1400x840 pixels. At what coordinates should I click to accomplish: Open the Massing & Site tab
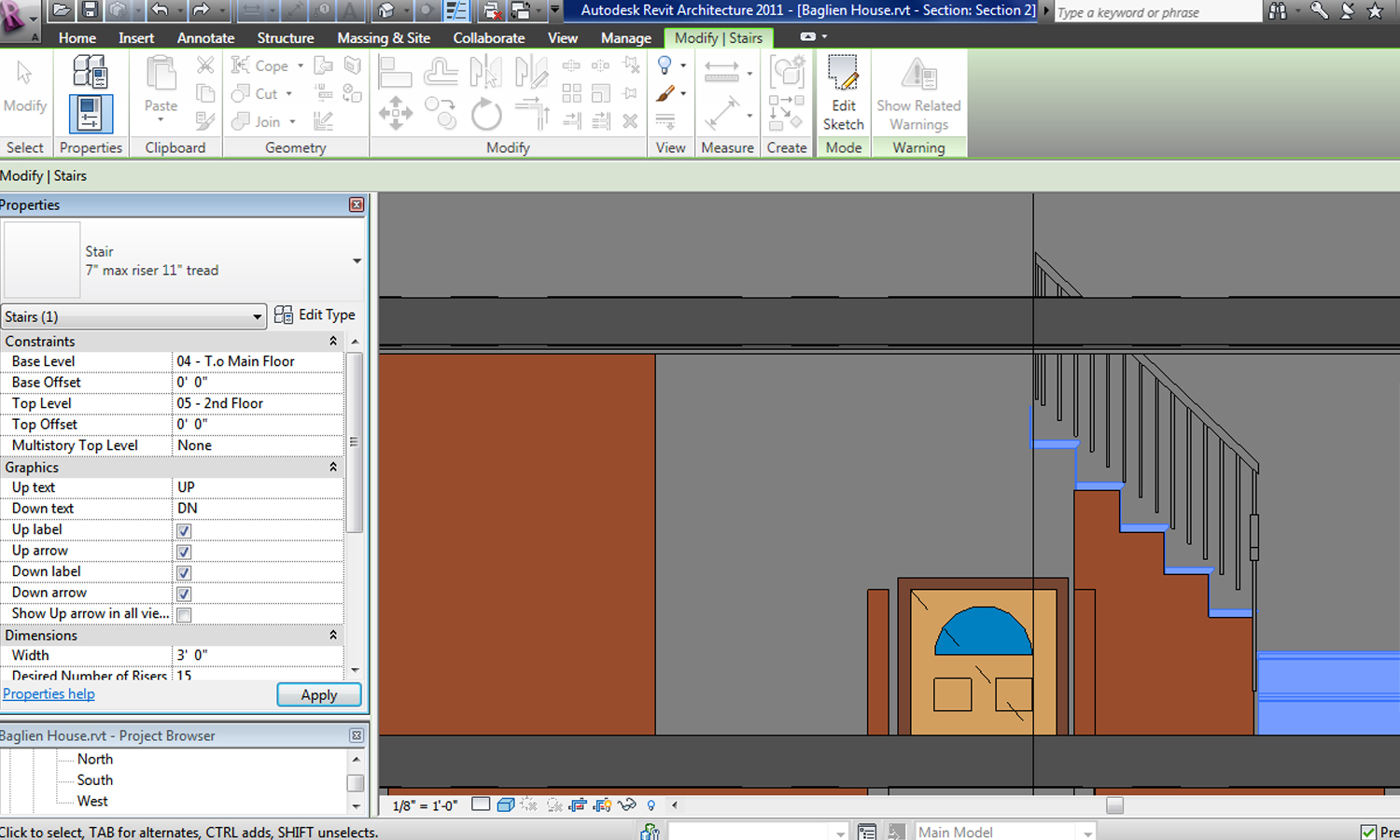pyautogui.click(x=384, y=38)
